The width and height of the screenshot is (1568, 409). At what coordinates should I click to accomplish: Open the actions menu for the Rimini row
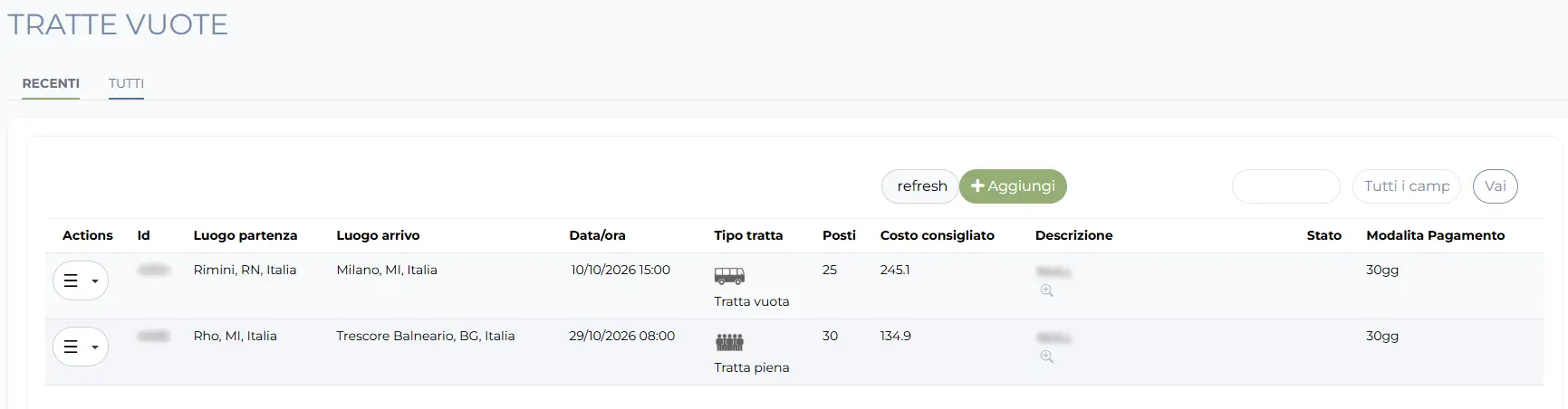pos(81,281)
